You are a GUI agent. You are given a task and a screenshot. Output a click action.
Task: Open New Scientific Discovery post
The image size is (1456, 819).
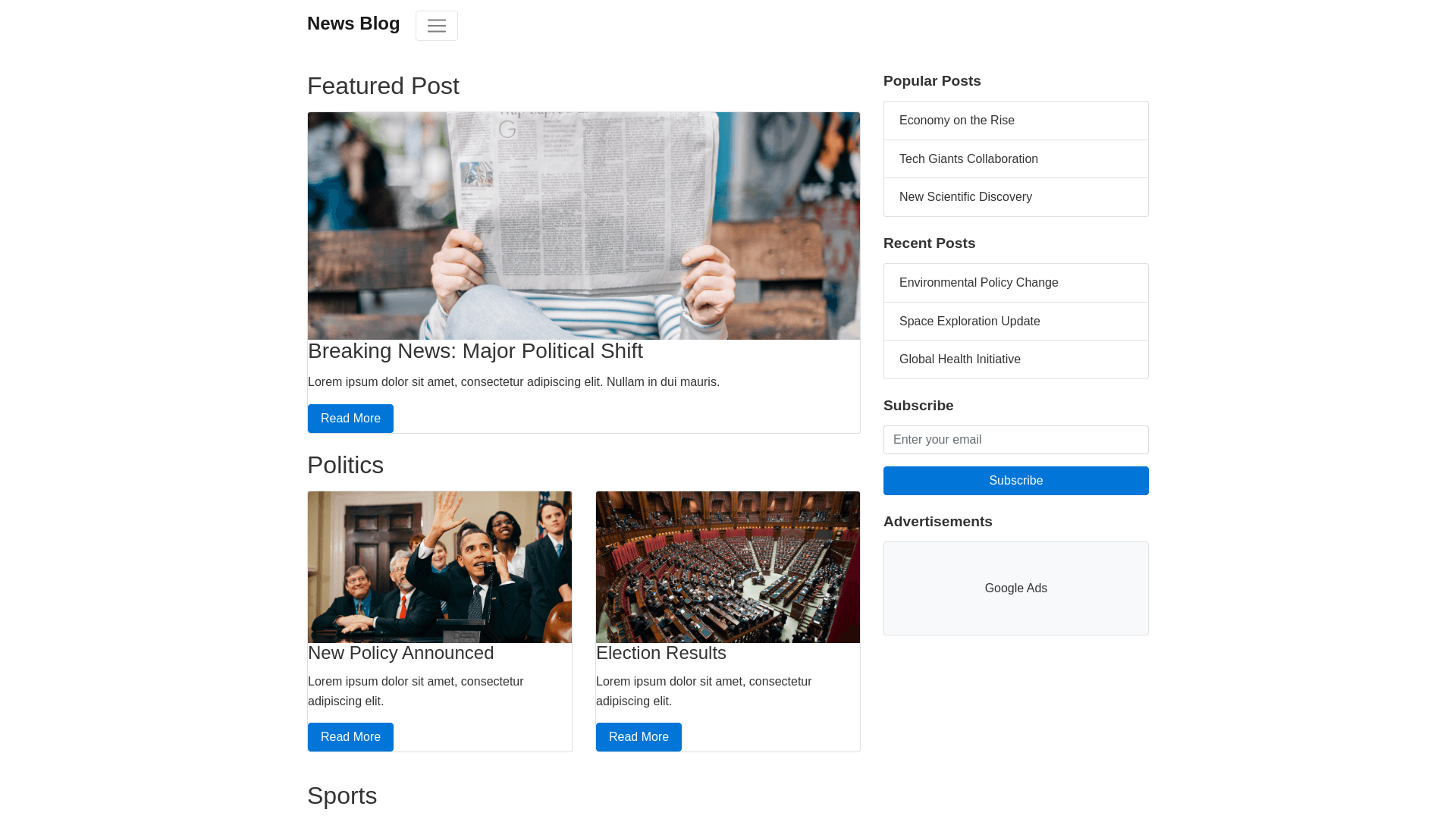tap(1015, 197)
